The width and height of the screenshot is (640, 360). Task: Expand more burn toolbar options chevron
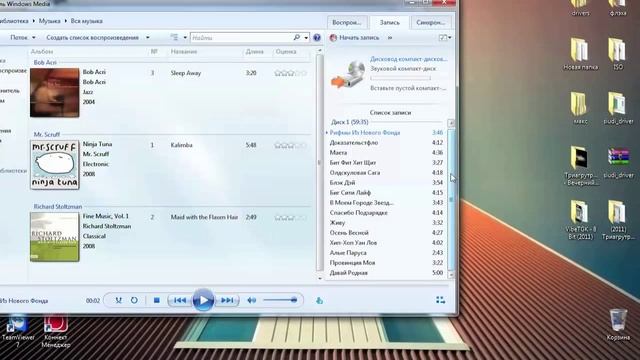(x=390, y=38)
